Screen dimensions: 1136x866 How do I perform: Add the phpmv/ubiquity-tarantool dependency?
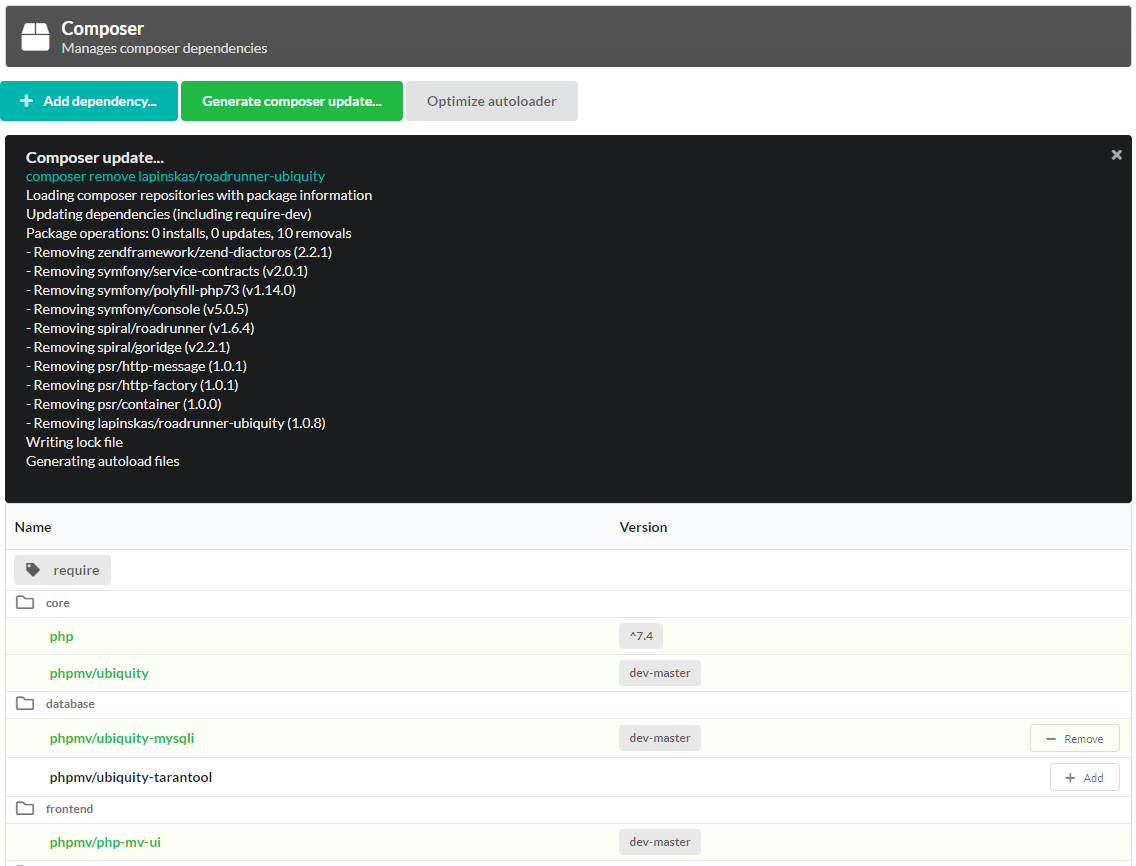[1085, 778]
